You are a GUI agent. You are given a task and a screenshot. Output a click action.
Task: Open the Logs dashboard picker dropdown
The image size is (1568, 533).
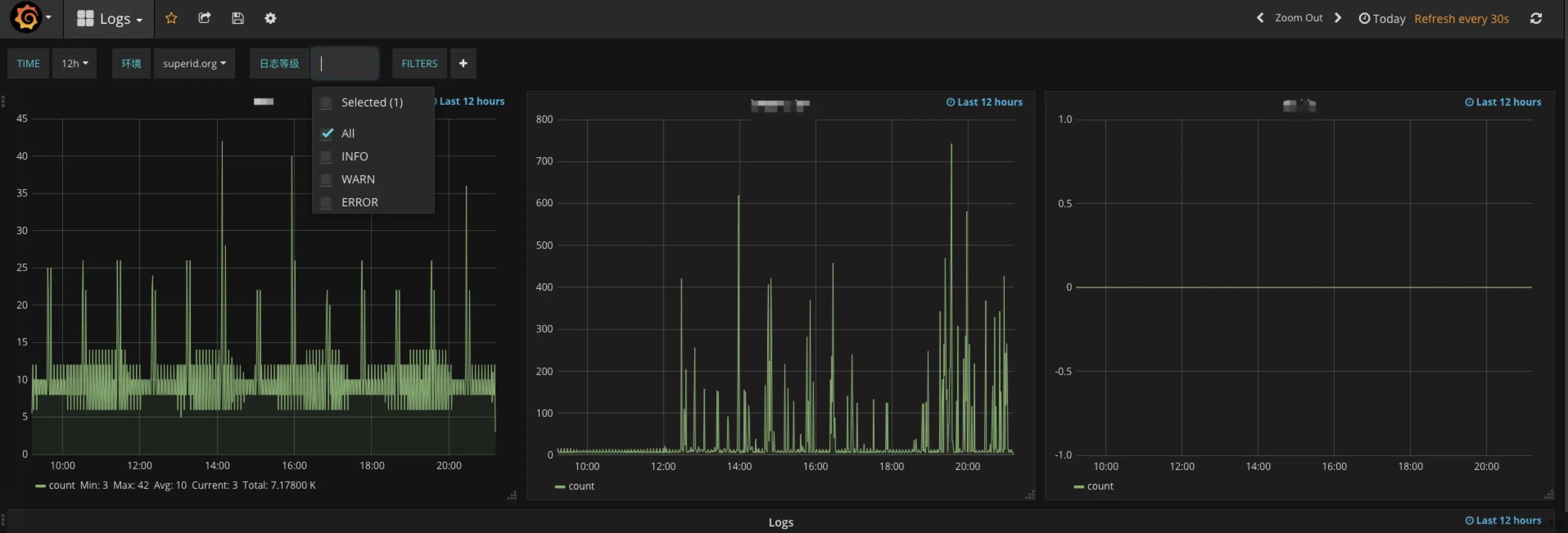pyautogui.click(x=109, y=18)
